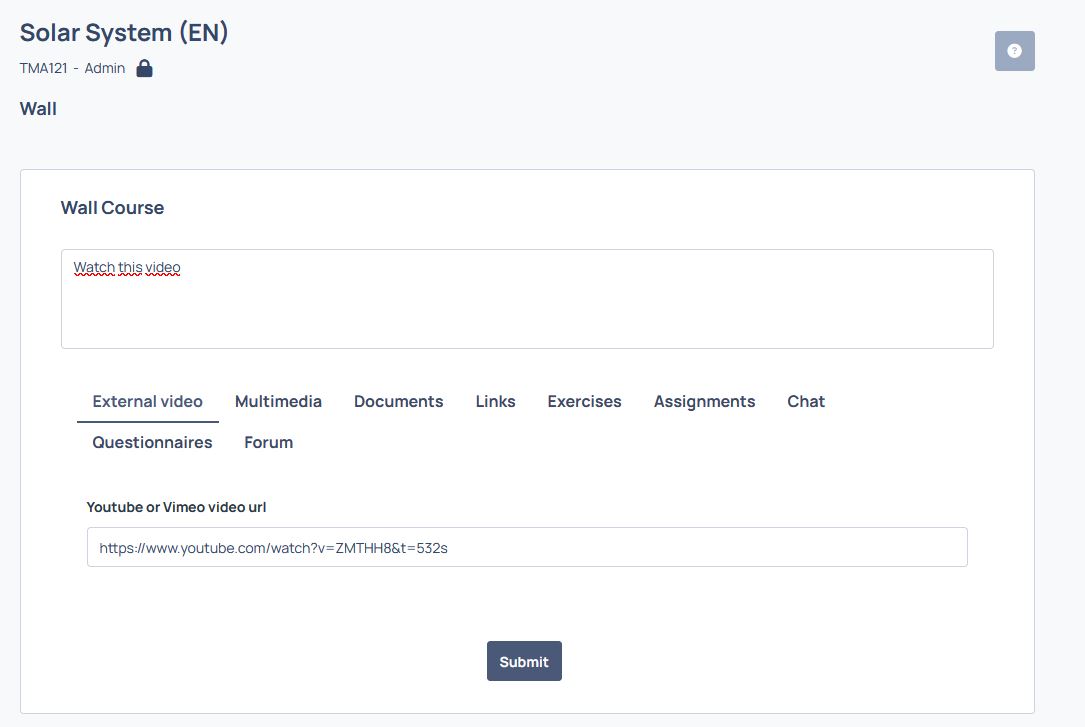The image size is (1085, 727).
Task: Click the 'Watch this video' text
Action: click(x=127, y=267)
